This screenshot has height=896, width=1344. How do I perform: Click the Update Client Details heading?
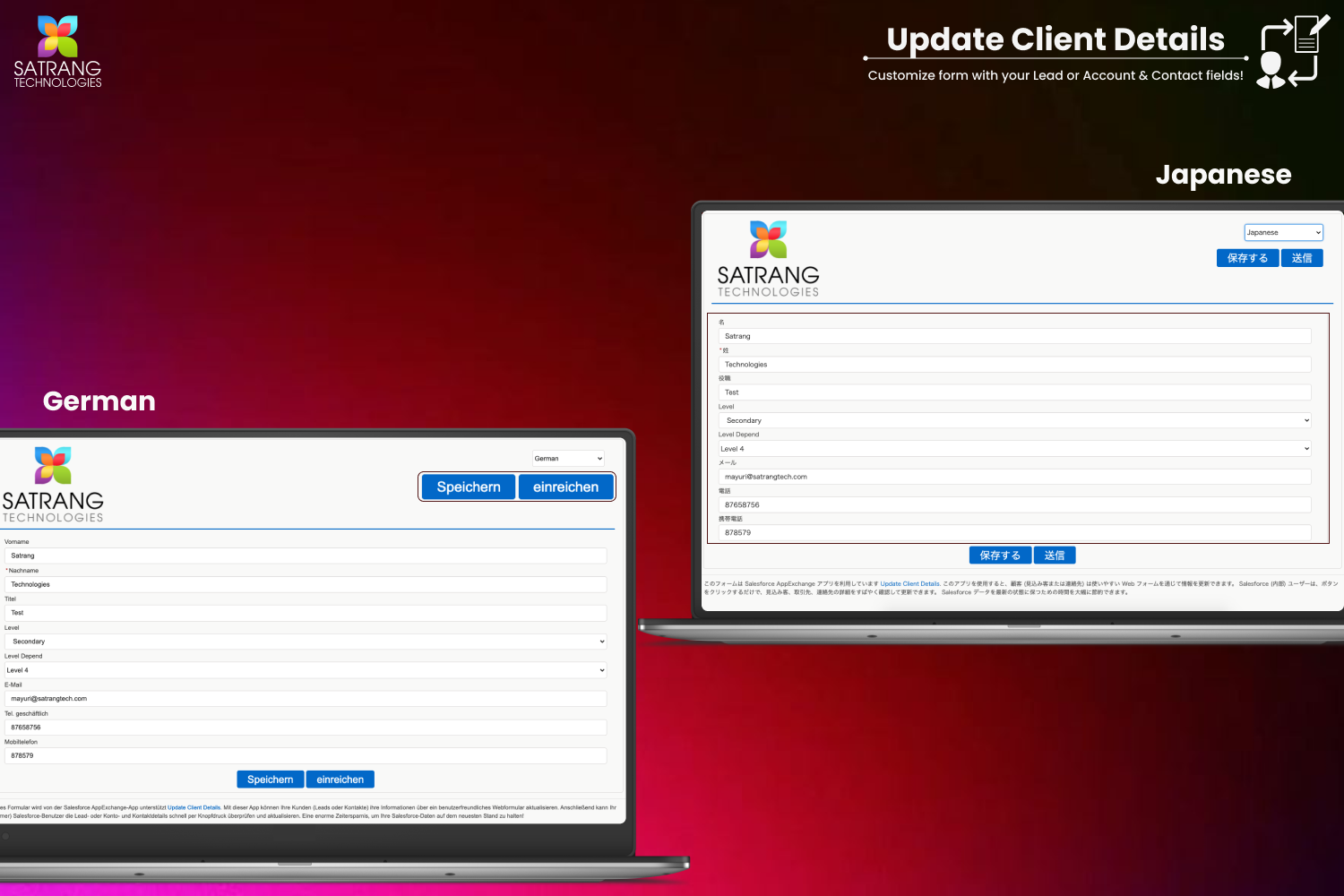point(1055,39)
